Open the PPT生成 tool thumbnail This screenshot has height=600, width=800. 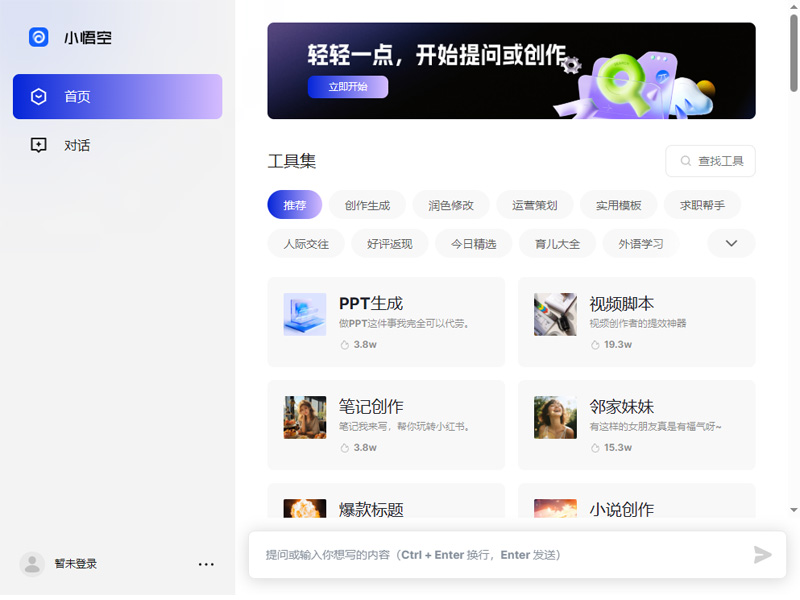pos(305,314)
